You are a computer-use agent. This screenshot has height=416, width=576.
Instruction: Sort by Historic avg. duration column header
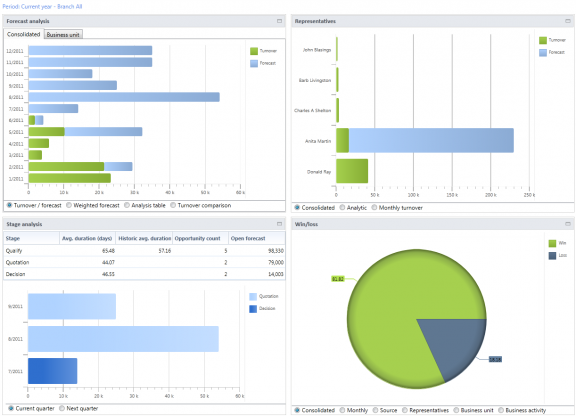(144, 238)
